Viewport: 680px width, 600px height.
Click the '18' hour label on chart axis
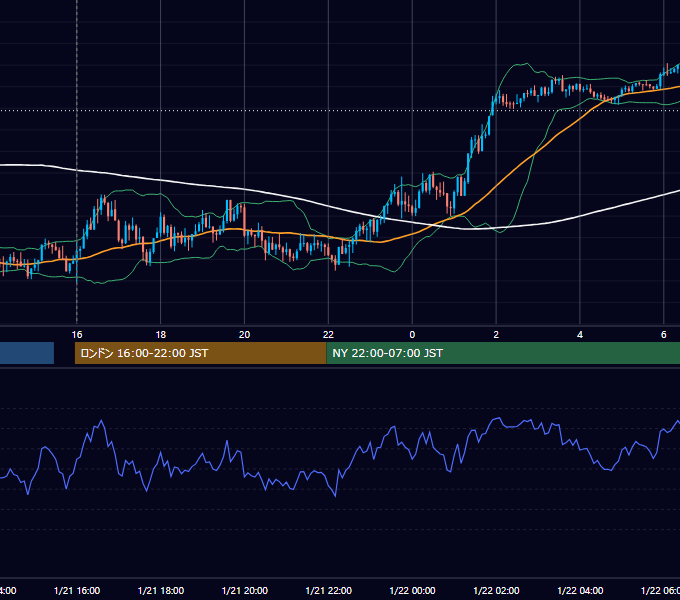point(160,335)
